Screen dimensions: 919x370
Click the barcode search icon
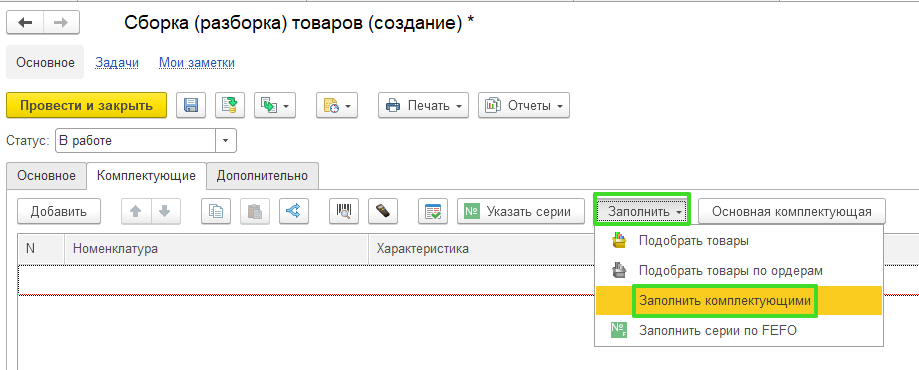tap(343, 212)
